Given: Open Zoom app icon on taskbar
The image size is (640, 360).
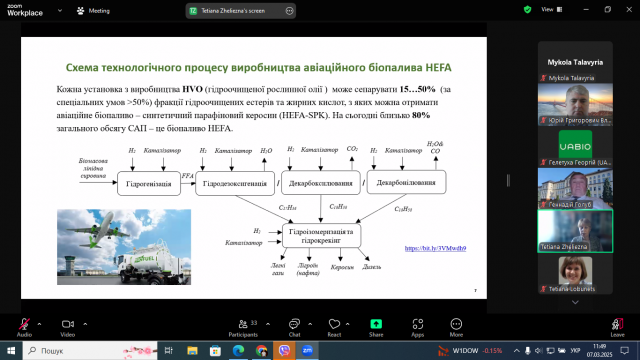Looking at the screenshot, I should [307, 351].
